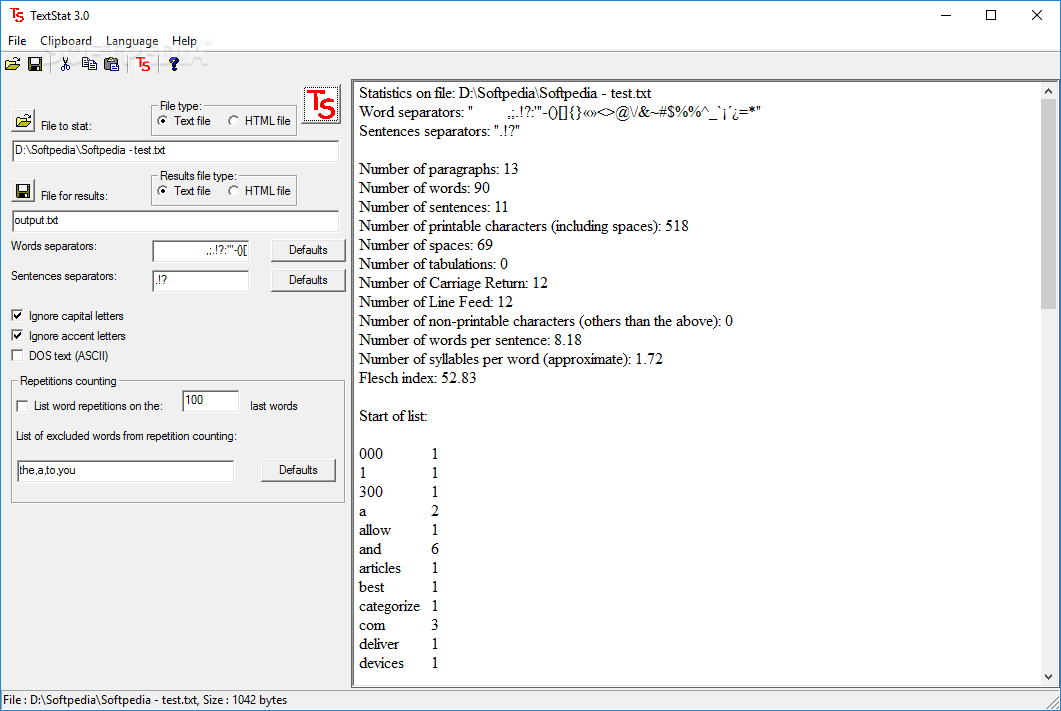Click the Words separators input field
The width and height of the screenshot is (1061, 711).
(201, 251)
